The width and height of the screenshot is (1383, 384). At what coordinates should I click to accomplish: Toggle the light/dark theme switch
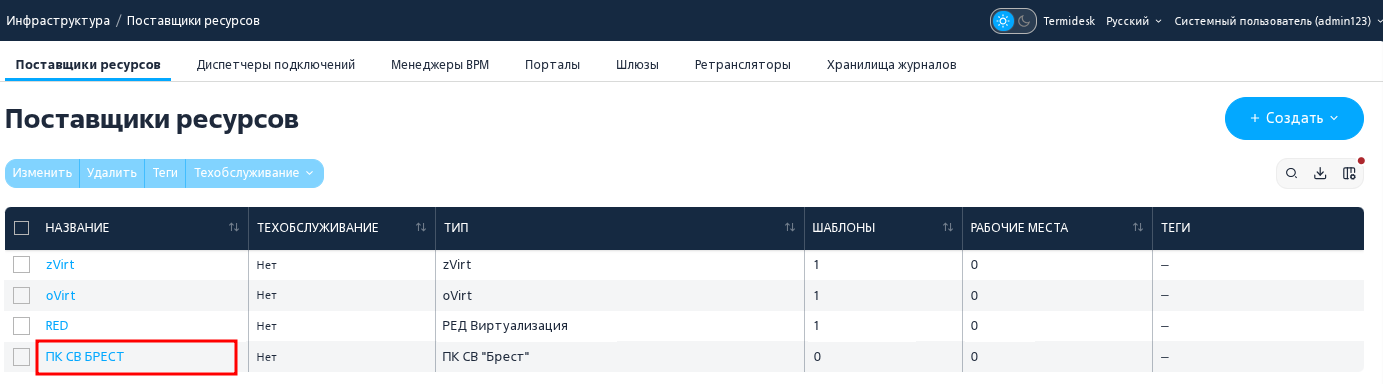1013,21
